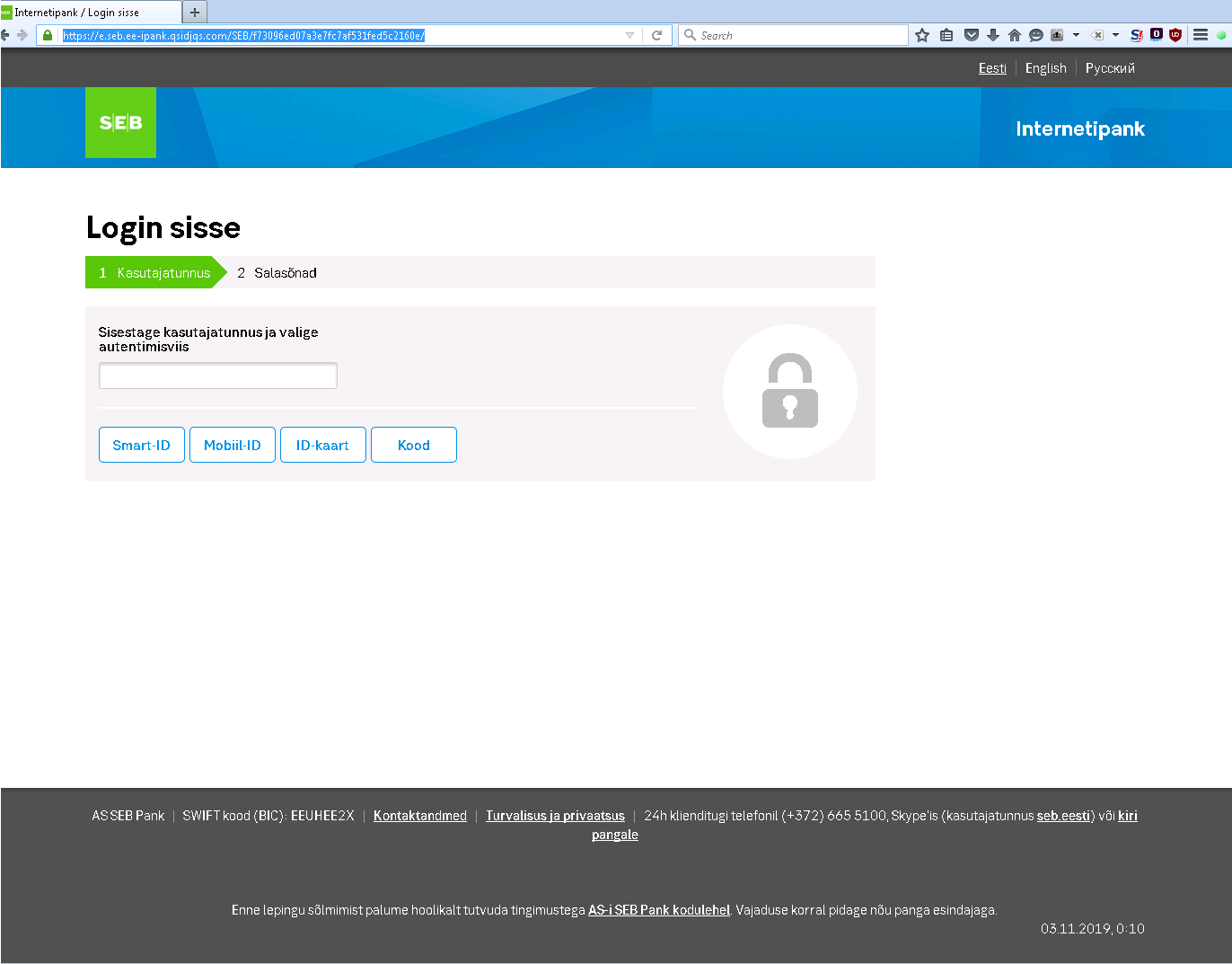
Task: Click the red S! extension icon
Action: (1137, 35)
